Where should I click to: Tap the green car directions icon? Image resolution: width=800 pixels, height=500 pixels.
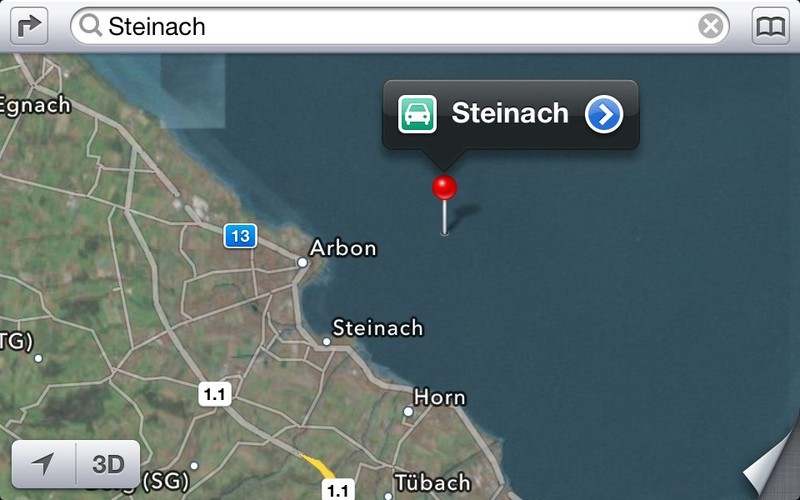(417, 114)
